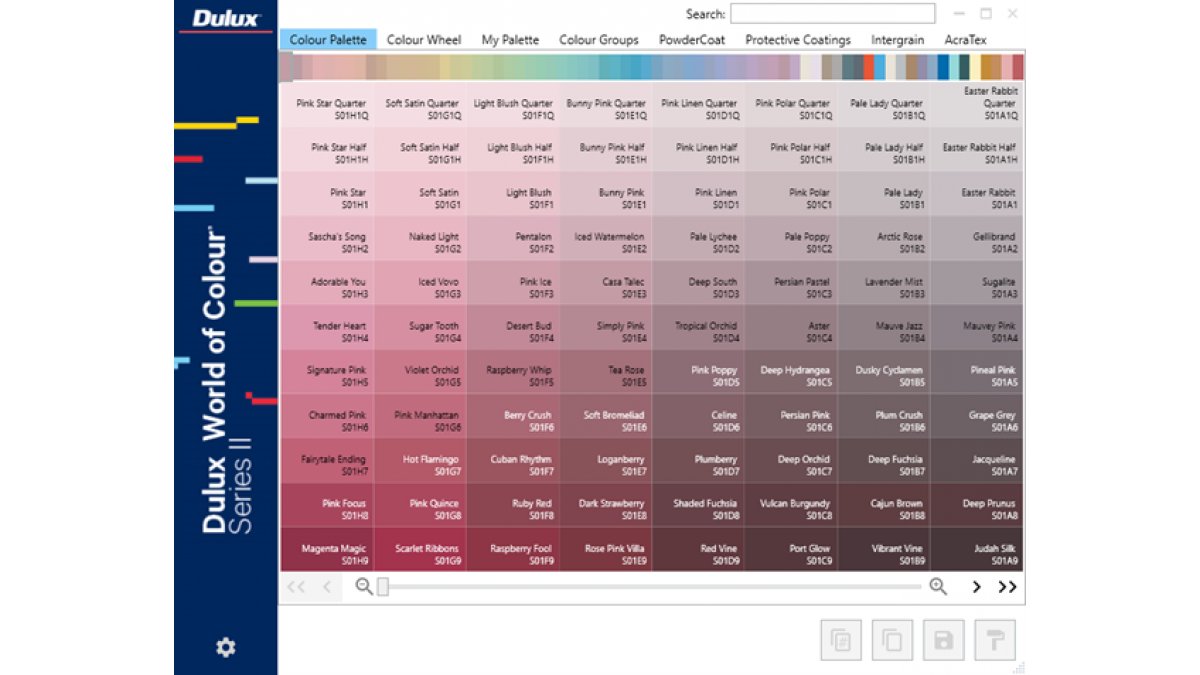Screen dimensions: 1200x675
Task: Select the Sascha's Song swatch
Action: point(326,238)
